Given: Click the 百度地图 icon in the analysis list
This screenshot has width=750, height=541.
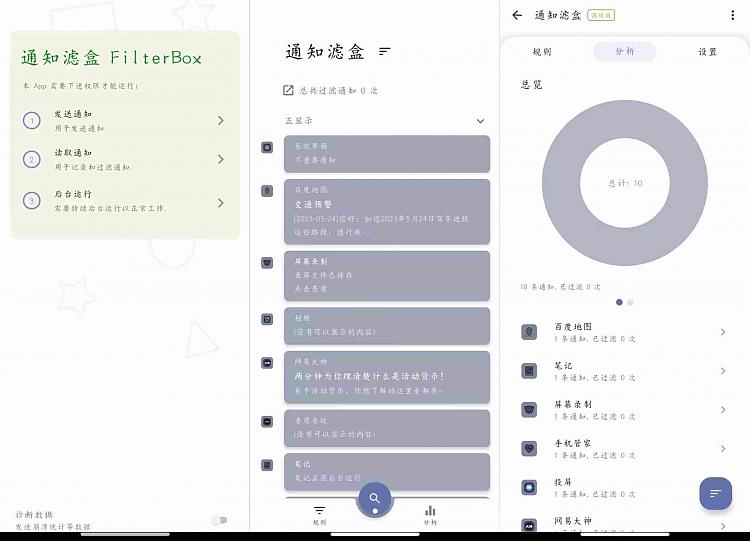Looking at the screenshot, I should coord(529,332).
